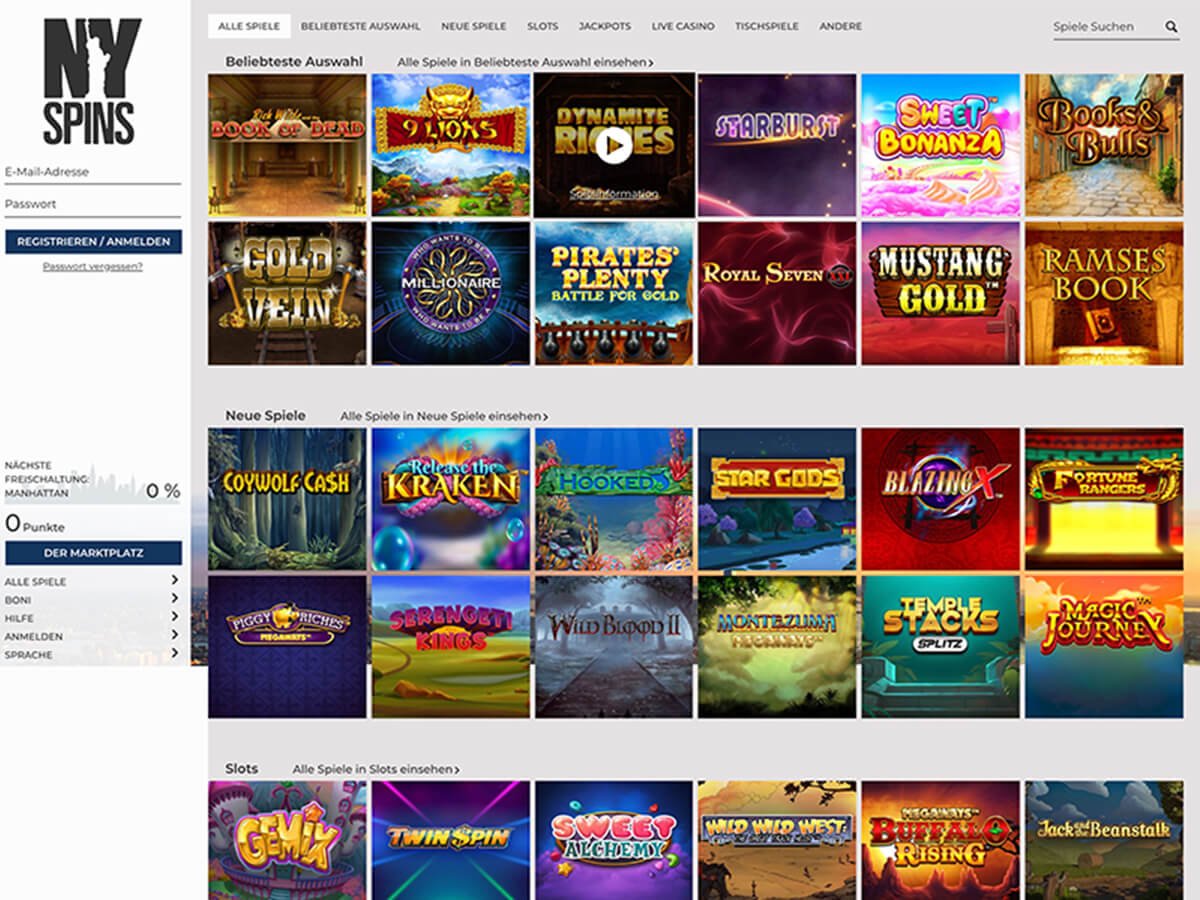Viewport: 1200px width, 900px height.
Task: Open the Tischspiele tab
Action: tap(767, 26)
